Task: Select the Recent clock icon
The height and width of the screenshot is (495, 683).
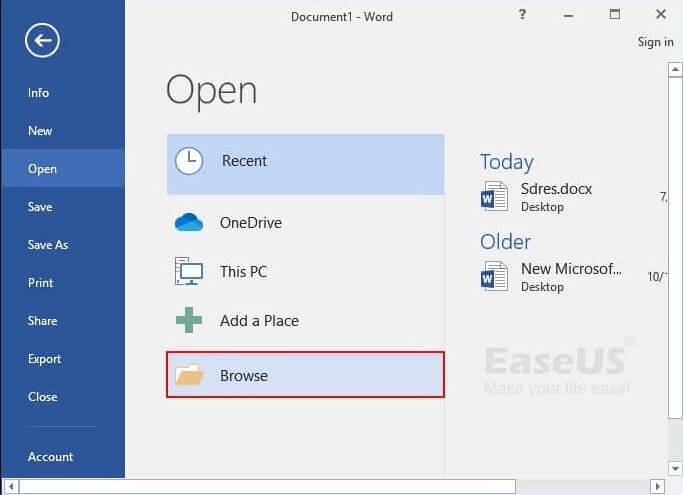Action: [x=189, y=161]
